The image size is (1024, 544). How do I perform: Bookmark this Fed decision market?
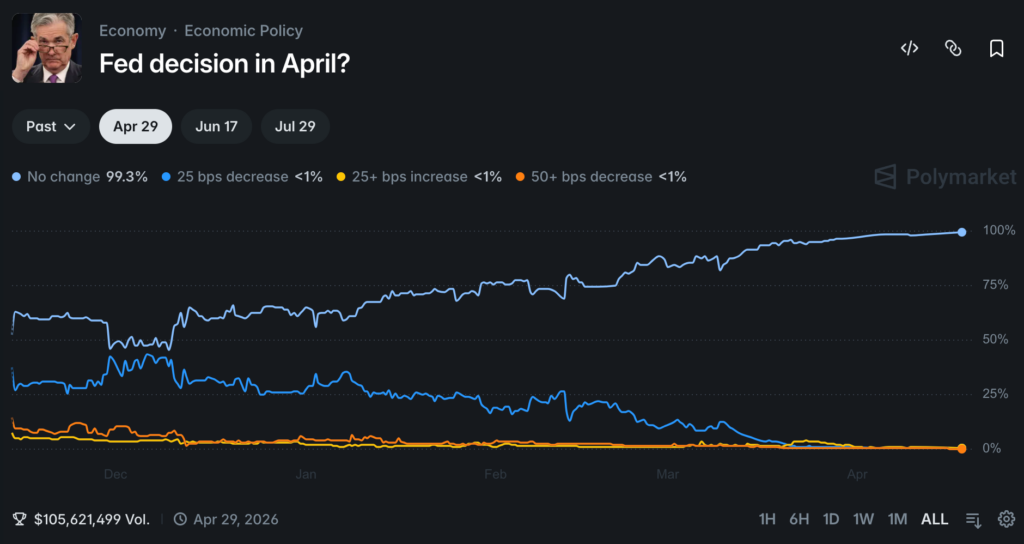pyautogui.click(x=996, y=48)
